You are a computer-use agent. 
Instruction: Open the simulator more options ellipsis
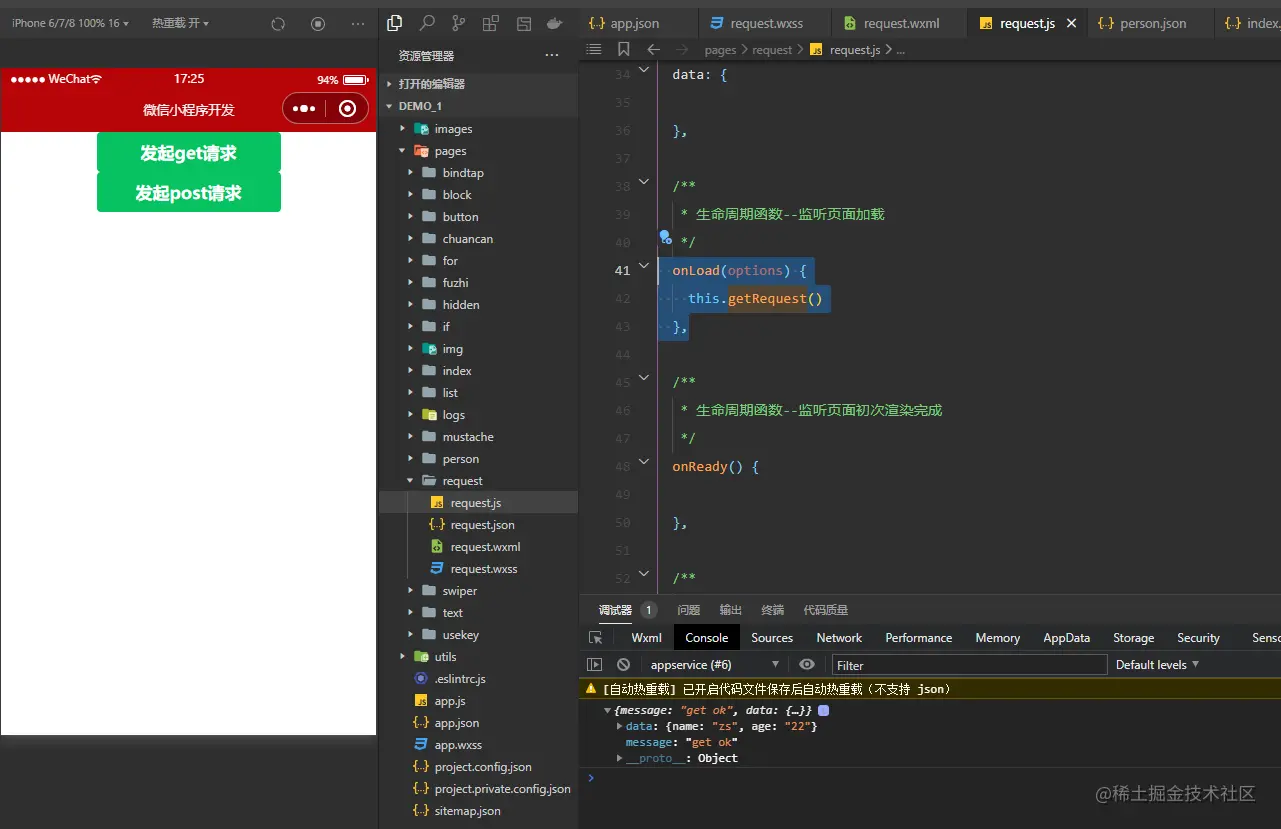(358, 23)
